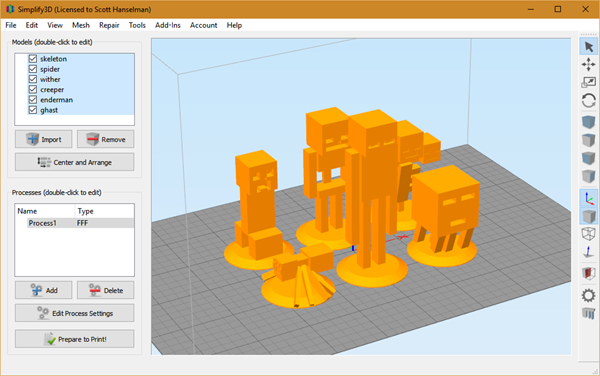Uncheck the ghast model checkbox
Image resolution: width=600 pixels, height=376 pixels.
[x=33, y=110]
